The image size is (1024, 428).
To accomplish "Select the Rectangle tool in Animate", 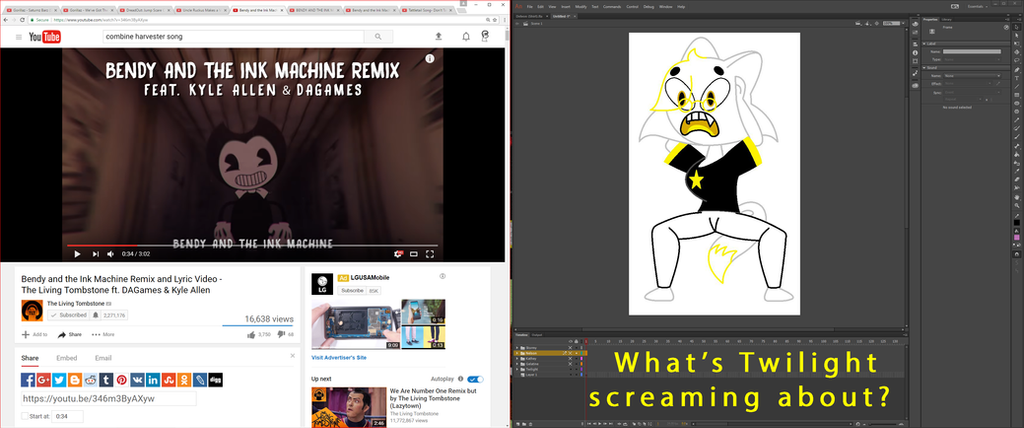I will pos(1016,93).
